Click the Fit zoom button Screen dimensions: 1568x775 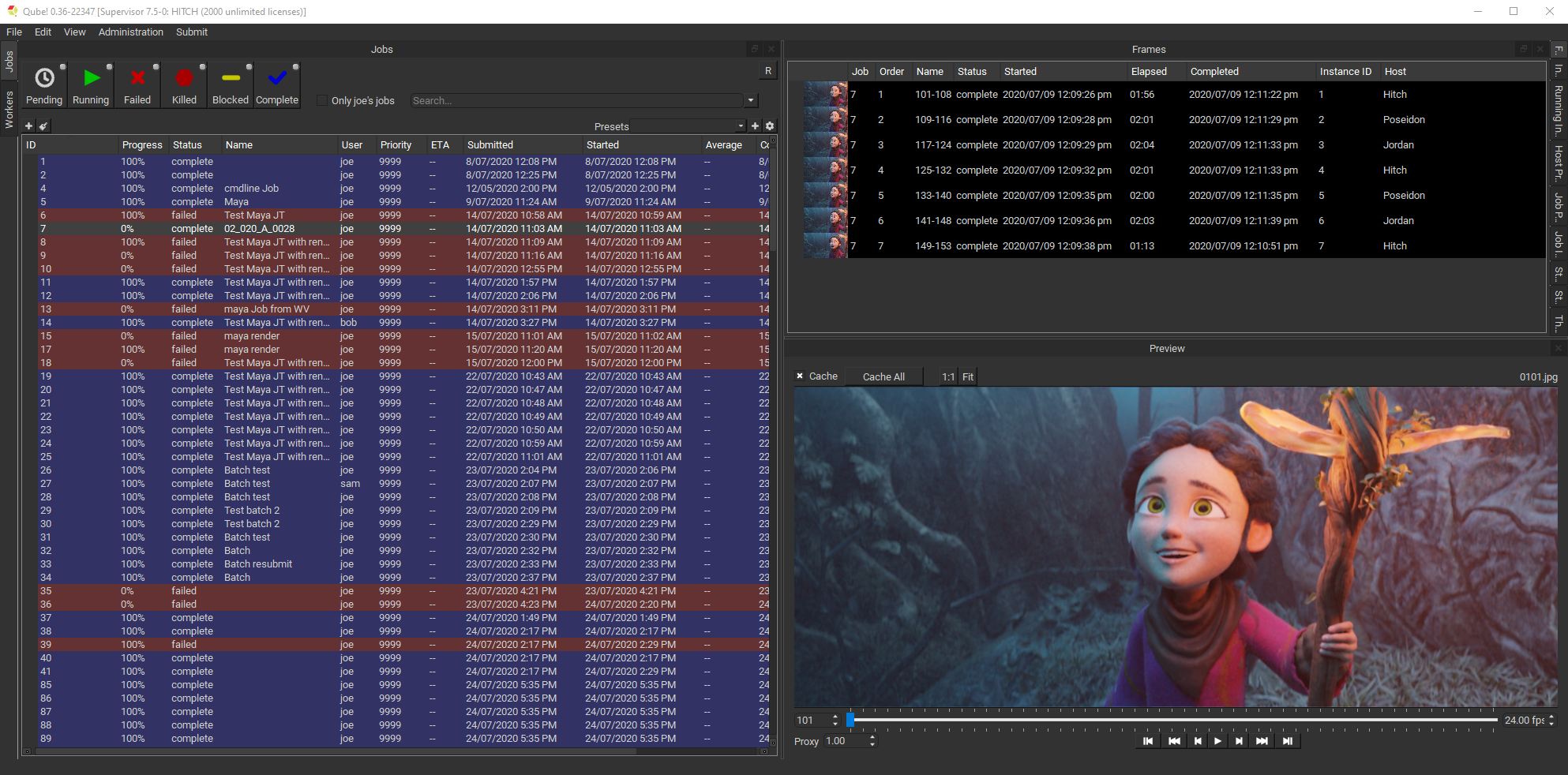[967, 377]
